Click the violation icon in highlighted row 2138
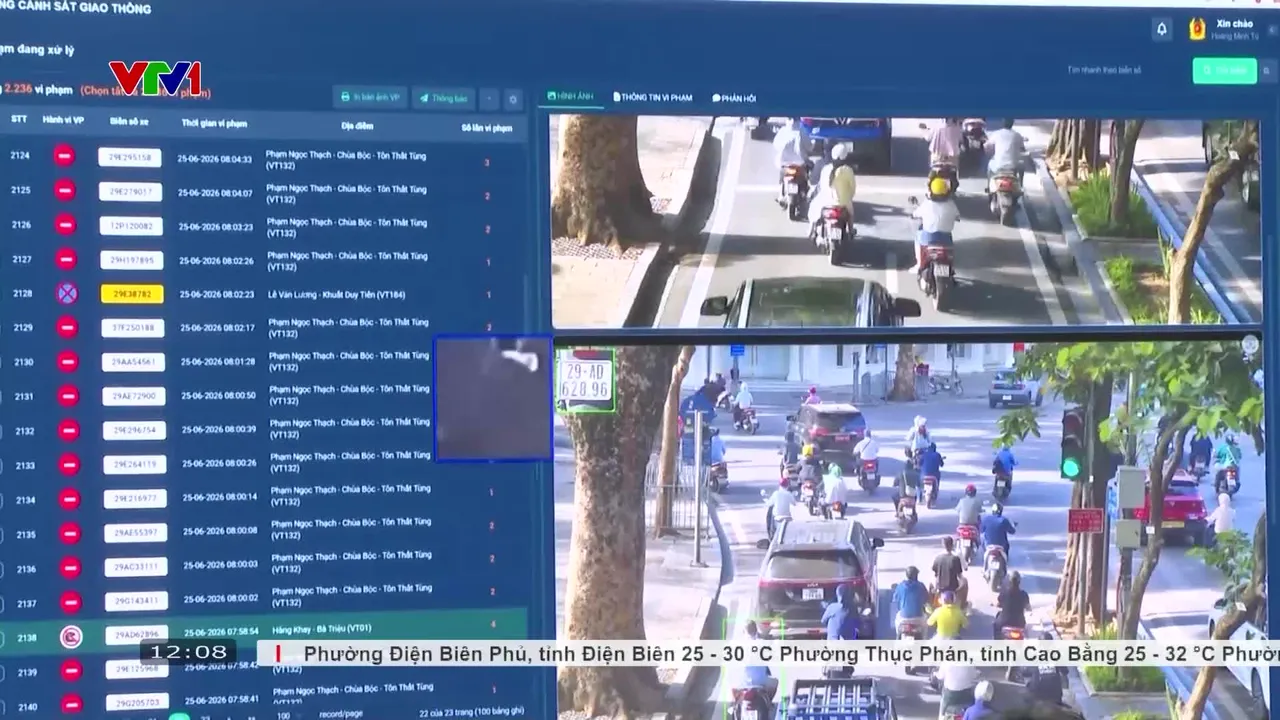The width and height of the screenshot is (1280, 720). coord(70,636)
